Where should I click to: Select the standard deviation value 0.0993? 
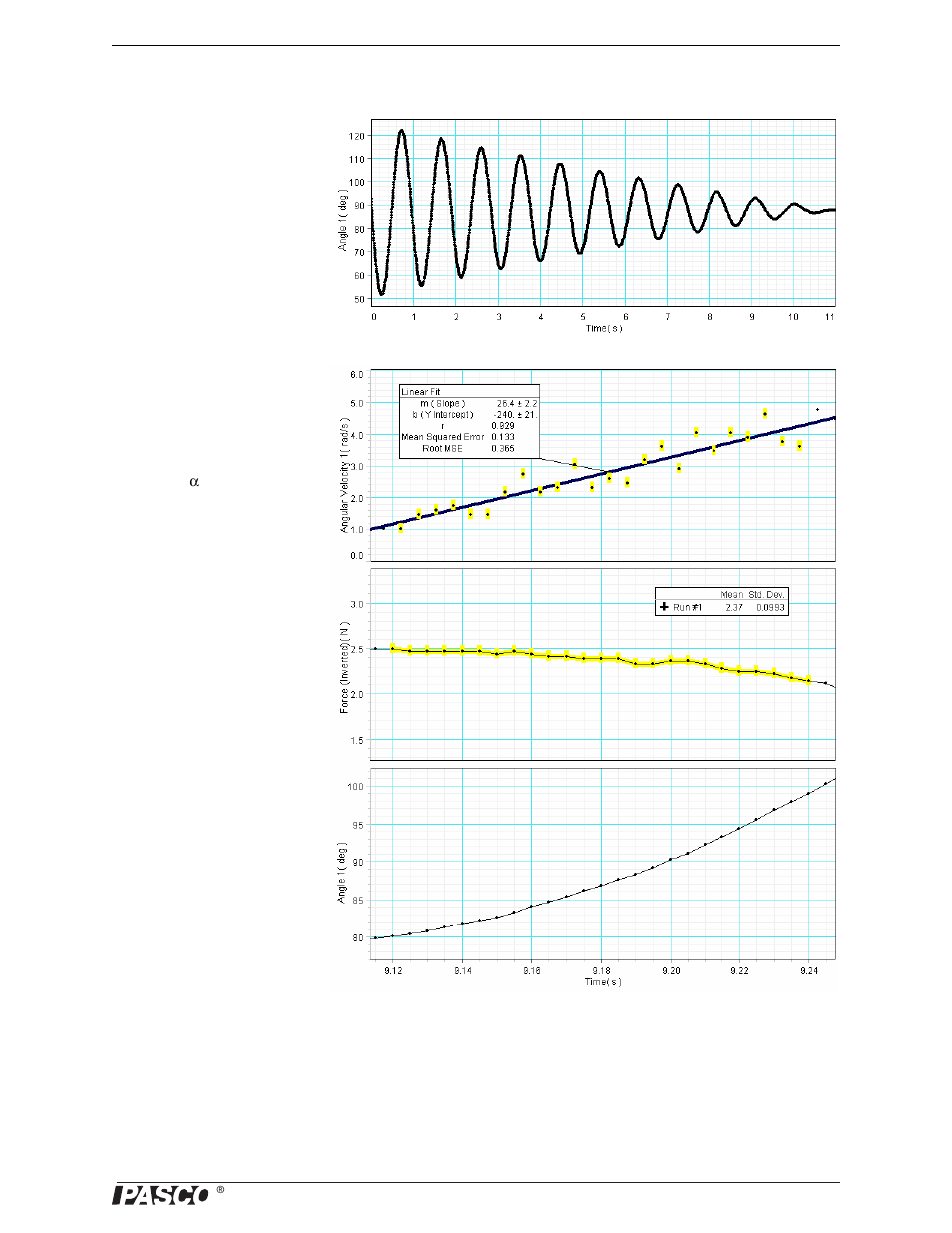pyautogui.click(x=770, y=607)
